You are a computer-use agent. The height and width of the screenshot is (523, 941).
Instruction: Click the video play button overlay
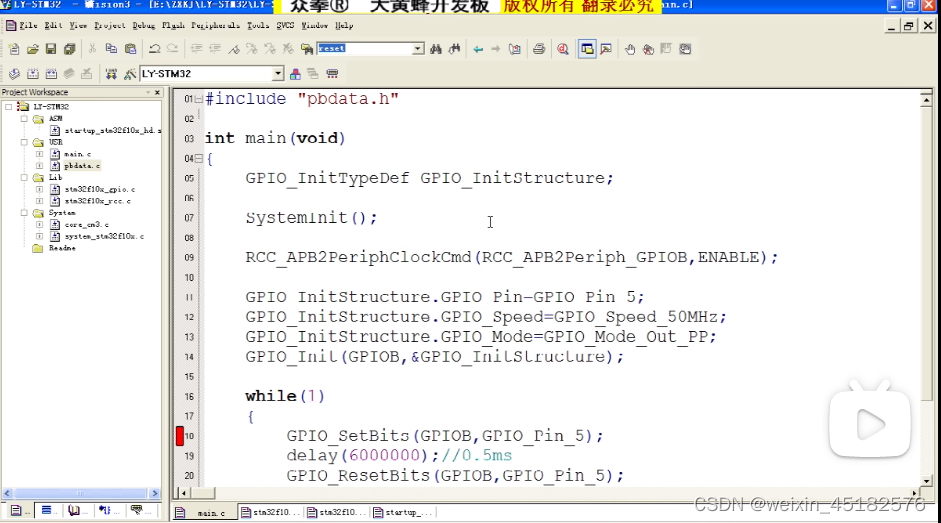(x=870, y=425)
